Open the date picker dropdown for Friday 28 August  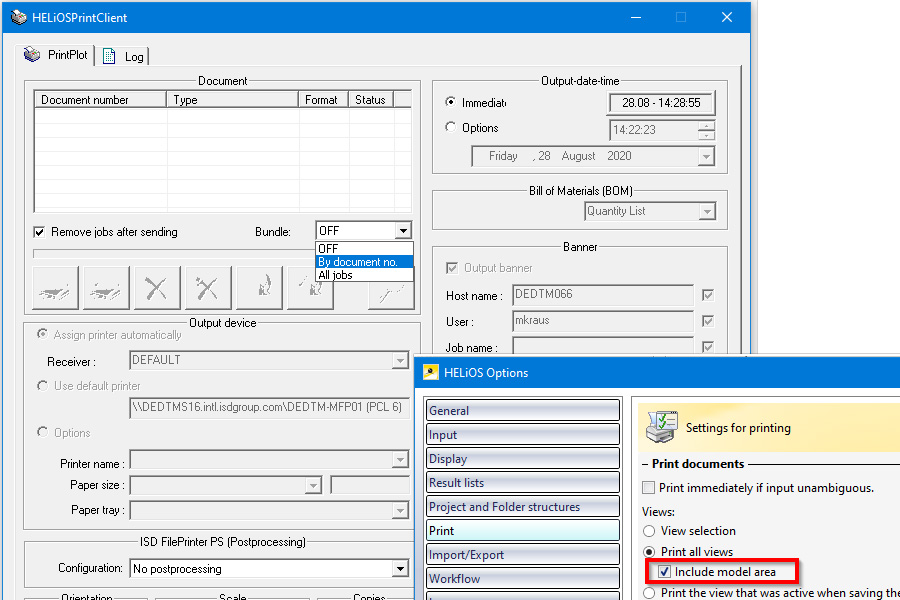[x=706, y=157]
